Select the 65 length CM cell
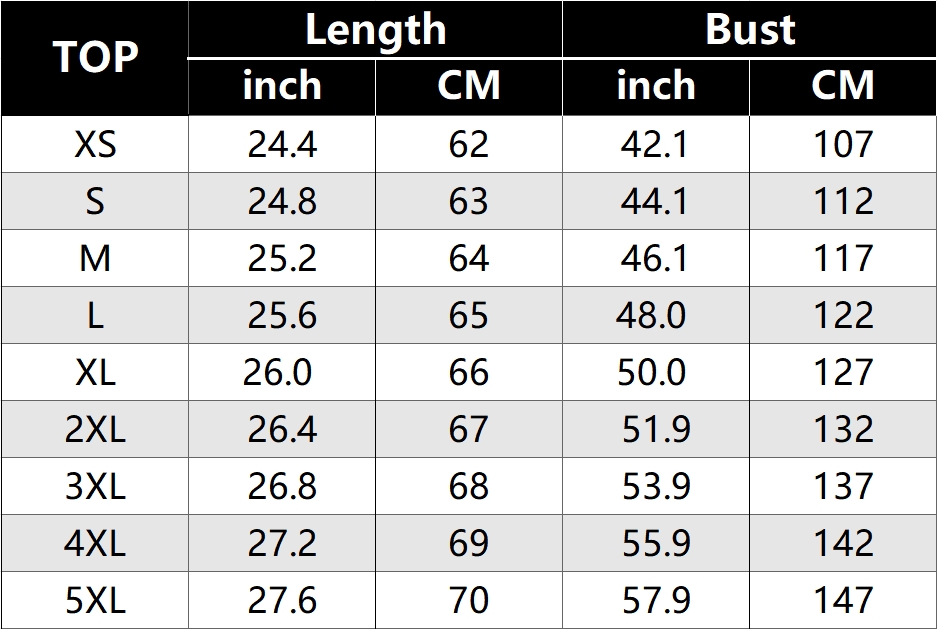937x629 pixels. coord(469,316)
